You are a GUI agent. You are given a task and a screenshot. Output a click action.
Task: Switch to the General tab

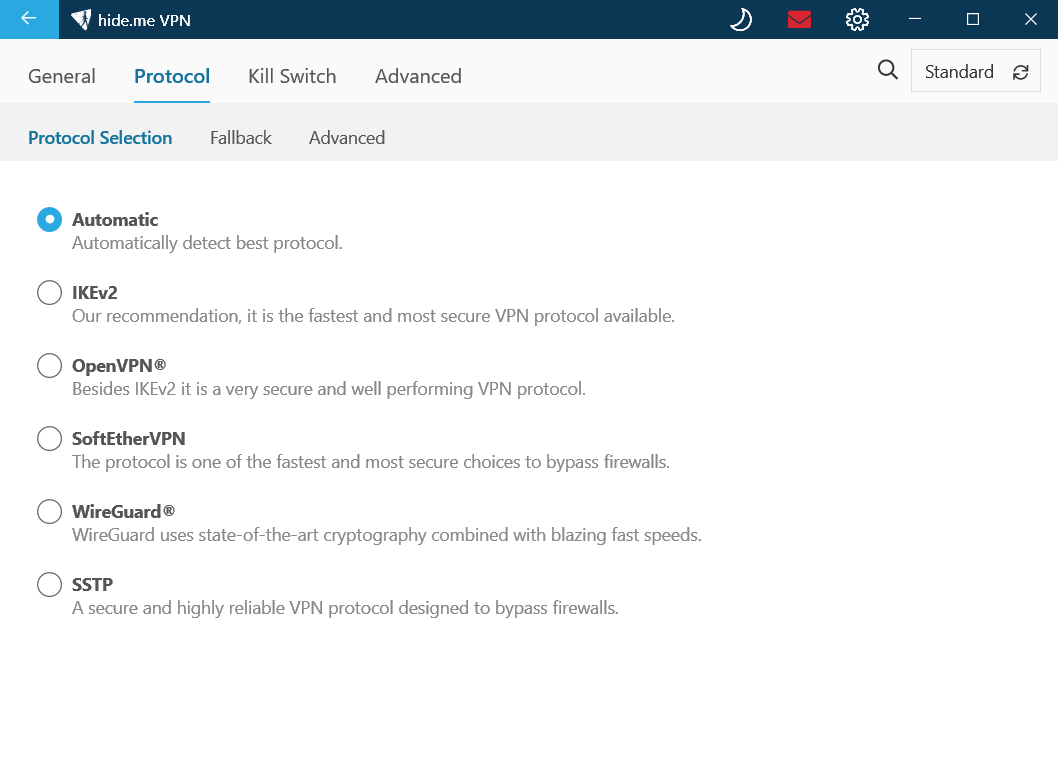[62, 76]
